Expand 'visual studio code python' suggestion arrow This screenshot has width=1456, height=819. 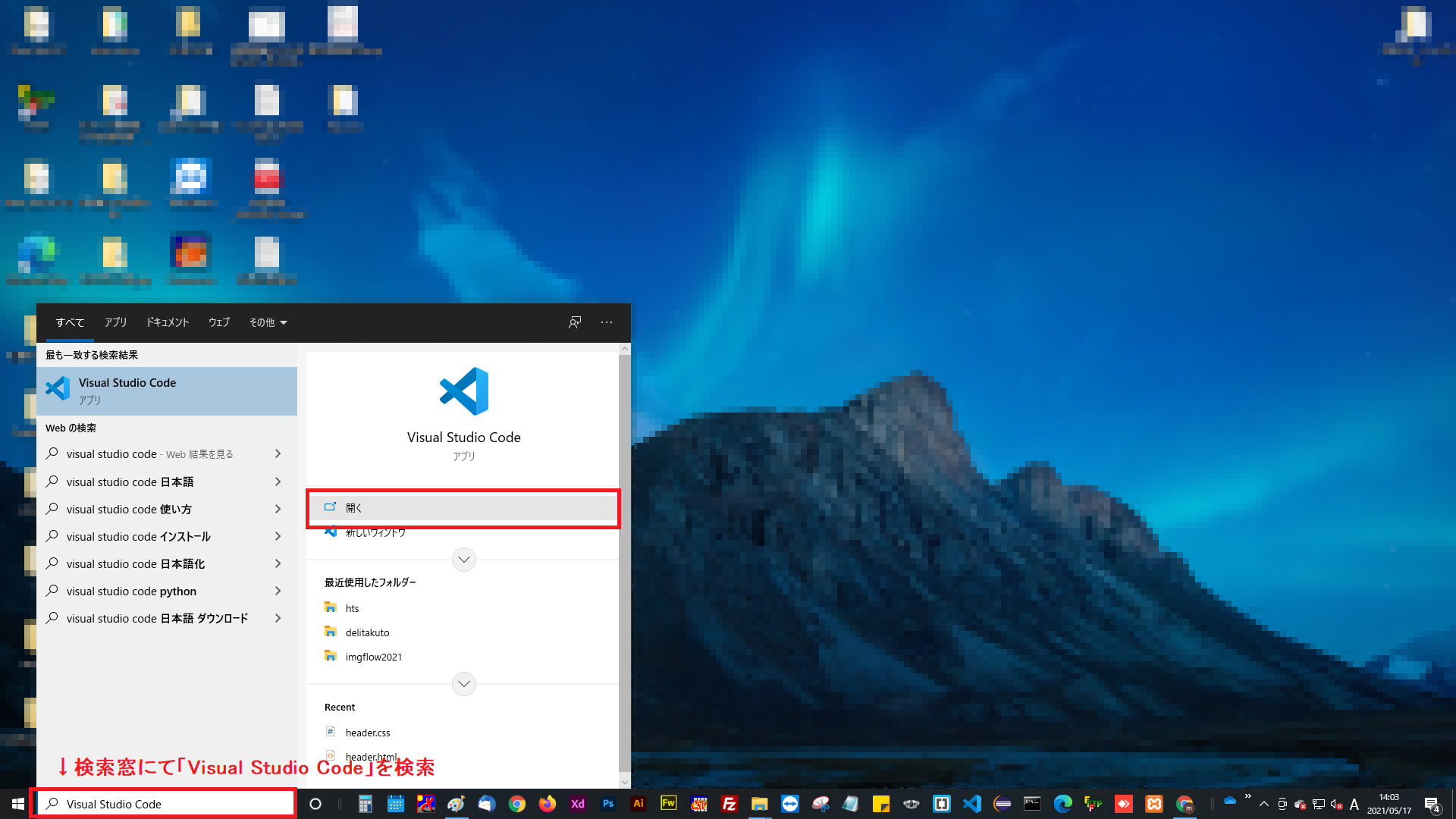[278, 591]
